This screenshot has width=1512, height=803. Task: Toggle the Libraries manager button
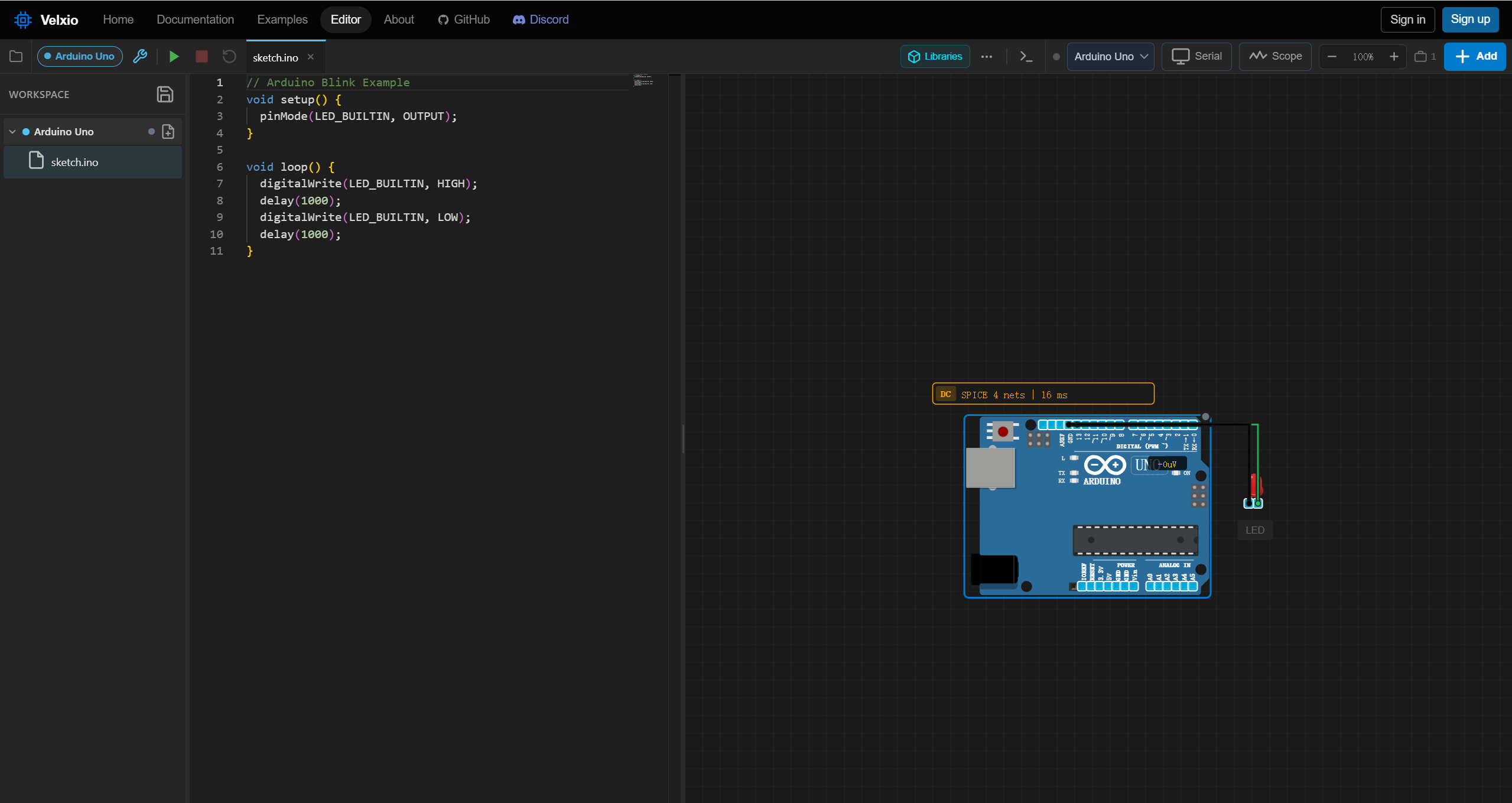pyautogui.click(x=935, y=57)
